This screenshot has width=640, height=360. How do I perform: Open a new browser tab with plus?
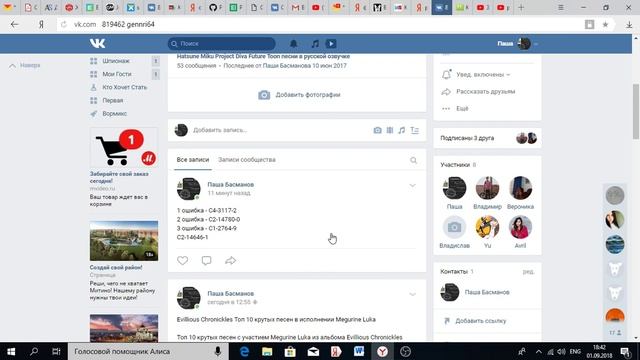[x=521, y=7]
